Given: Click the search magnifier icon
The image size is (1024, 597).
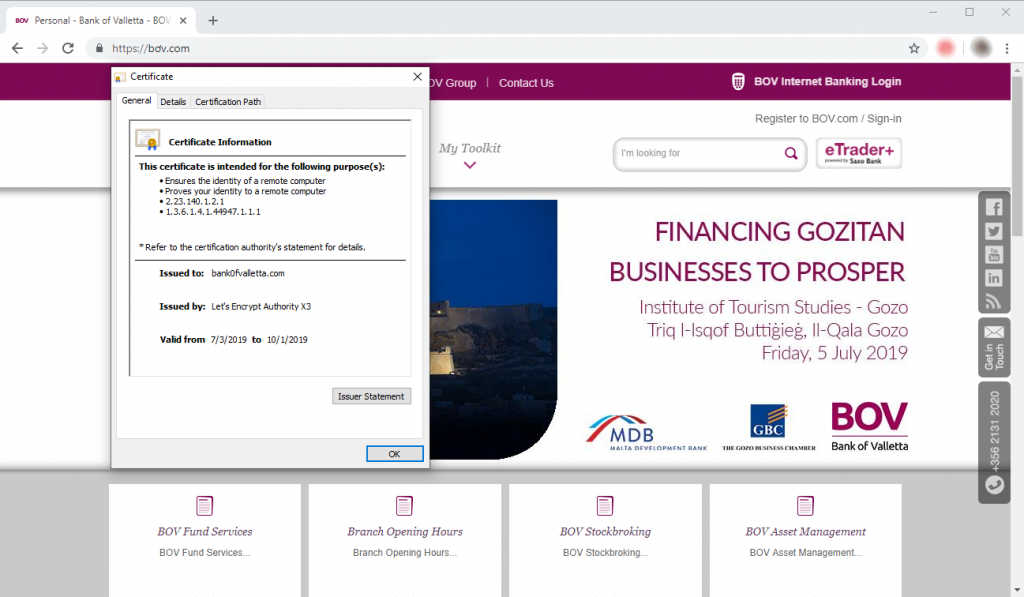Looking at the screenshot, I should click(x=791, y=153).
